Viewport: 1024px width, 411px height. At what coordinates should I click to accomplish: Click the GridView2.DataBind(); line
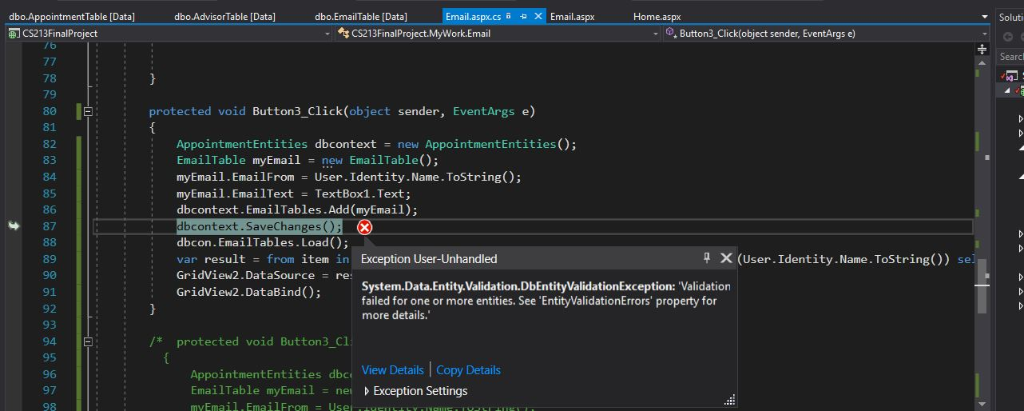[249, 292]
